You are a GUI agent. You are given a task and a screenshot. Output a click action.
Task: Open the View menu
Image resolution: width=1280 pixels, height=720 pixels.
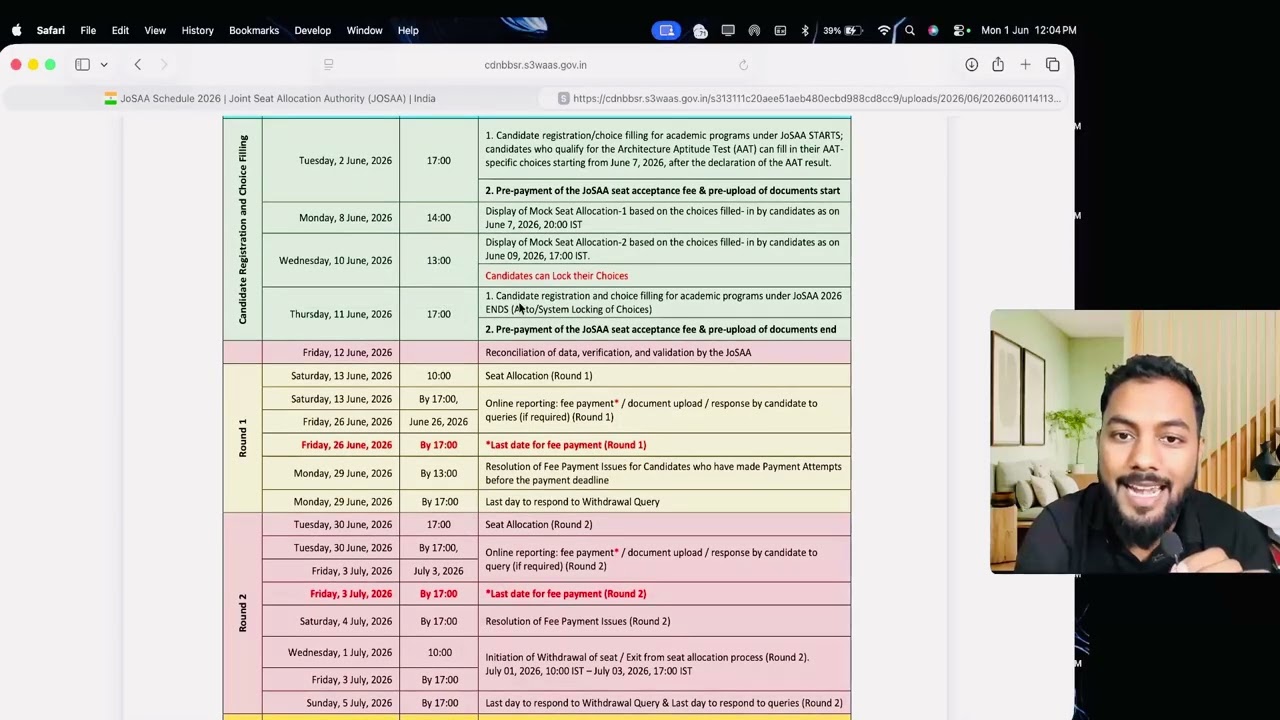pos(155,30)
